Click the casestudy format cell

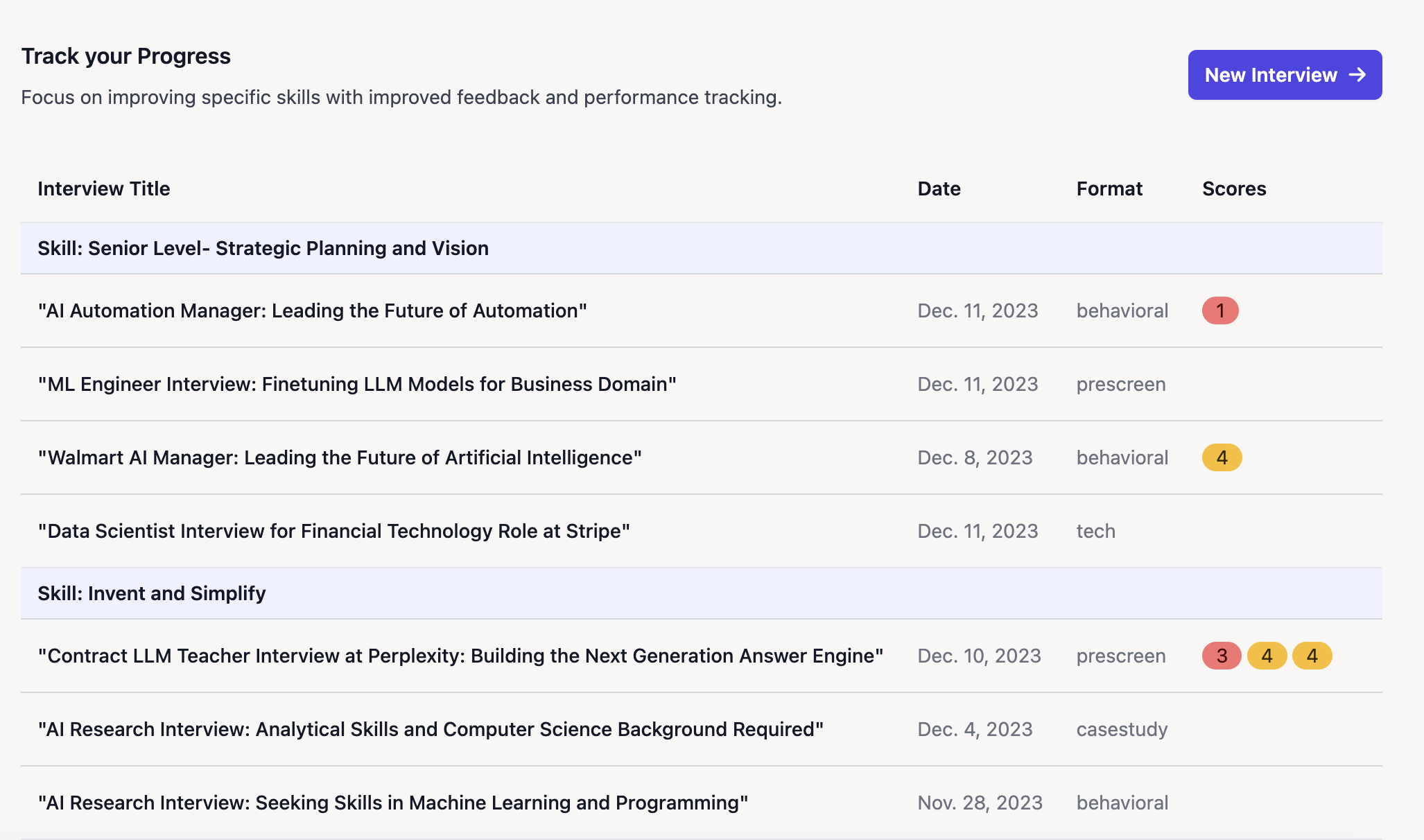coord(1122,729)
